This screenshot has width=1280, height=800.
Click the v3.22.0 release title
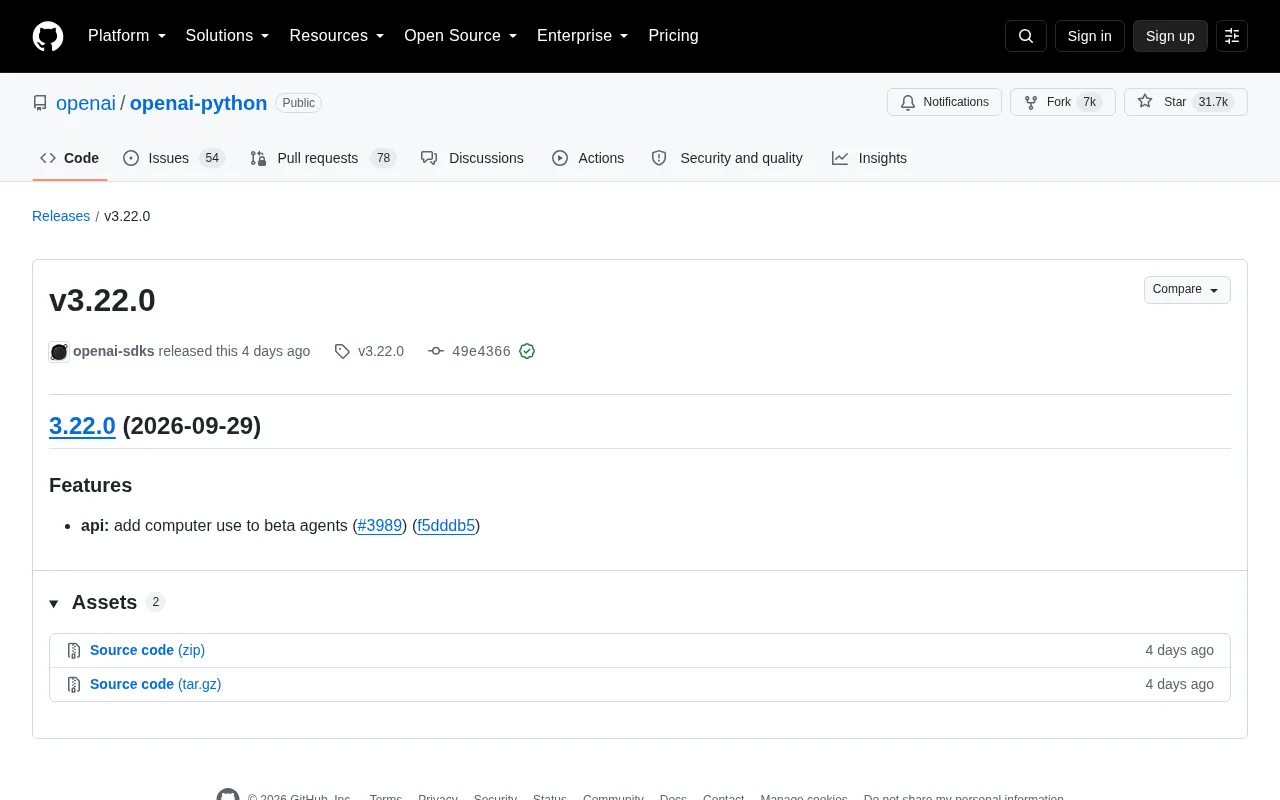click(102, 300)
